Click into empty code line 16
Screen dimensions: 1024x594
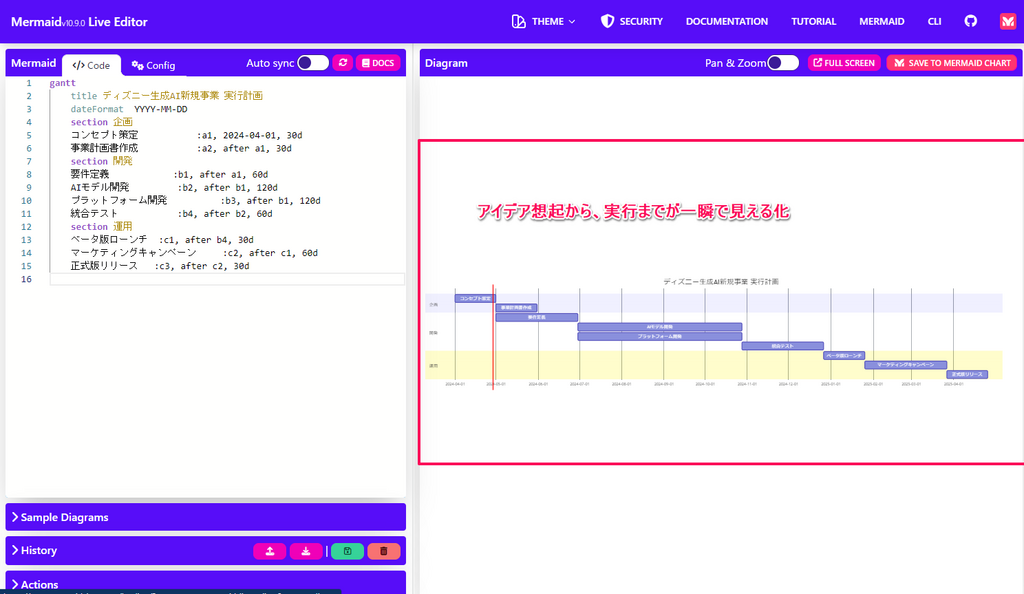coord(227,279)
